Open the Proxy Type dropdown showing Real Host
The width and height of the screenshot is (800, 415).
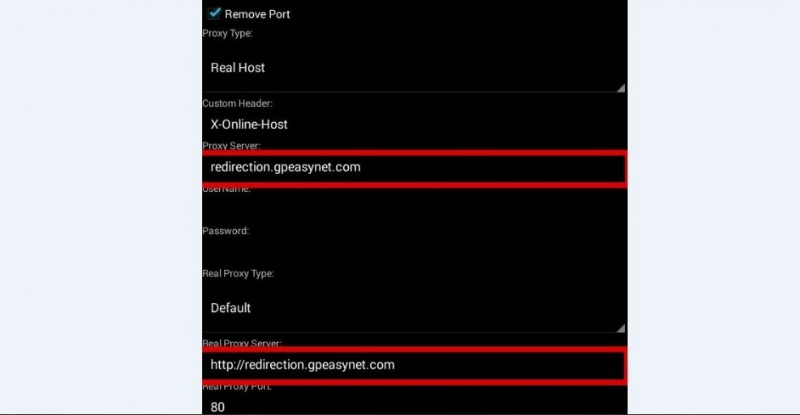click(414, 67)
